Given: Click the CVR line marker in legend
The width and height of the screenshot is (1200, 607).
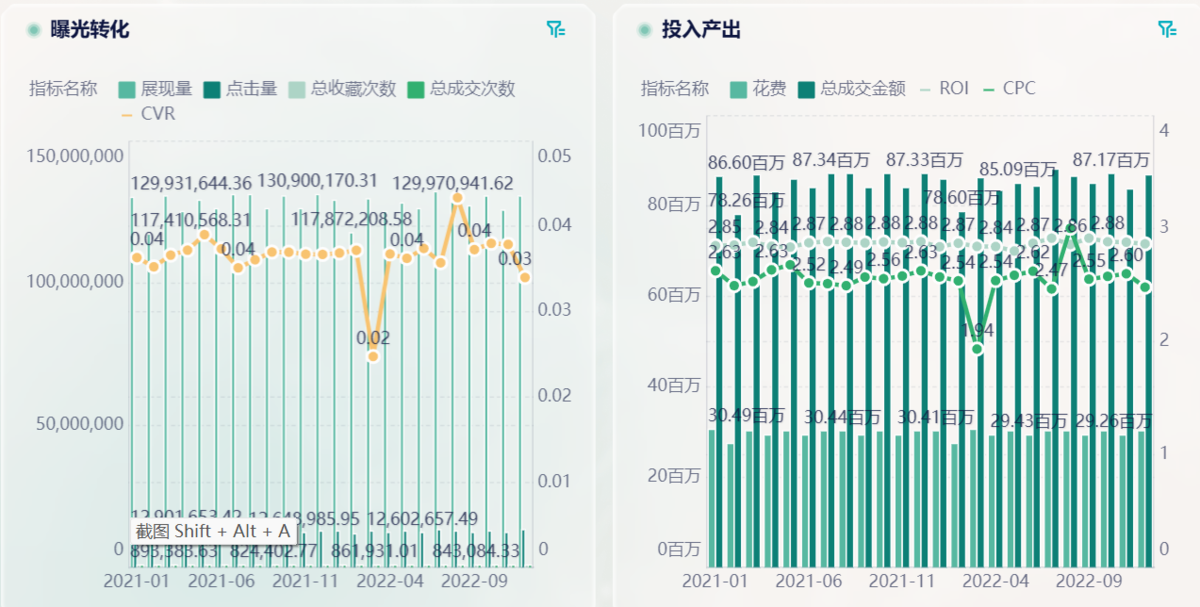Looking at the screenshot, I should [x=126, y=114].
